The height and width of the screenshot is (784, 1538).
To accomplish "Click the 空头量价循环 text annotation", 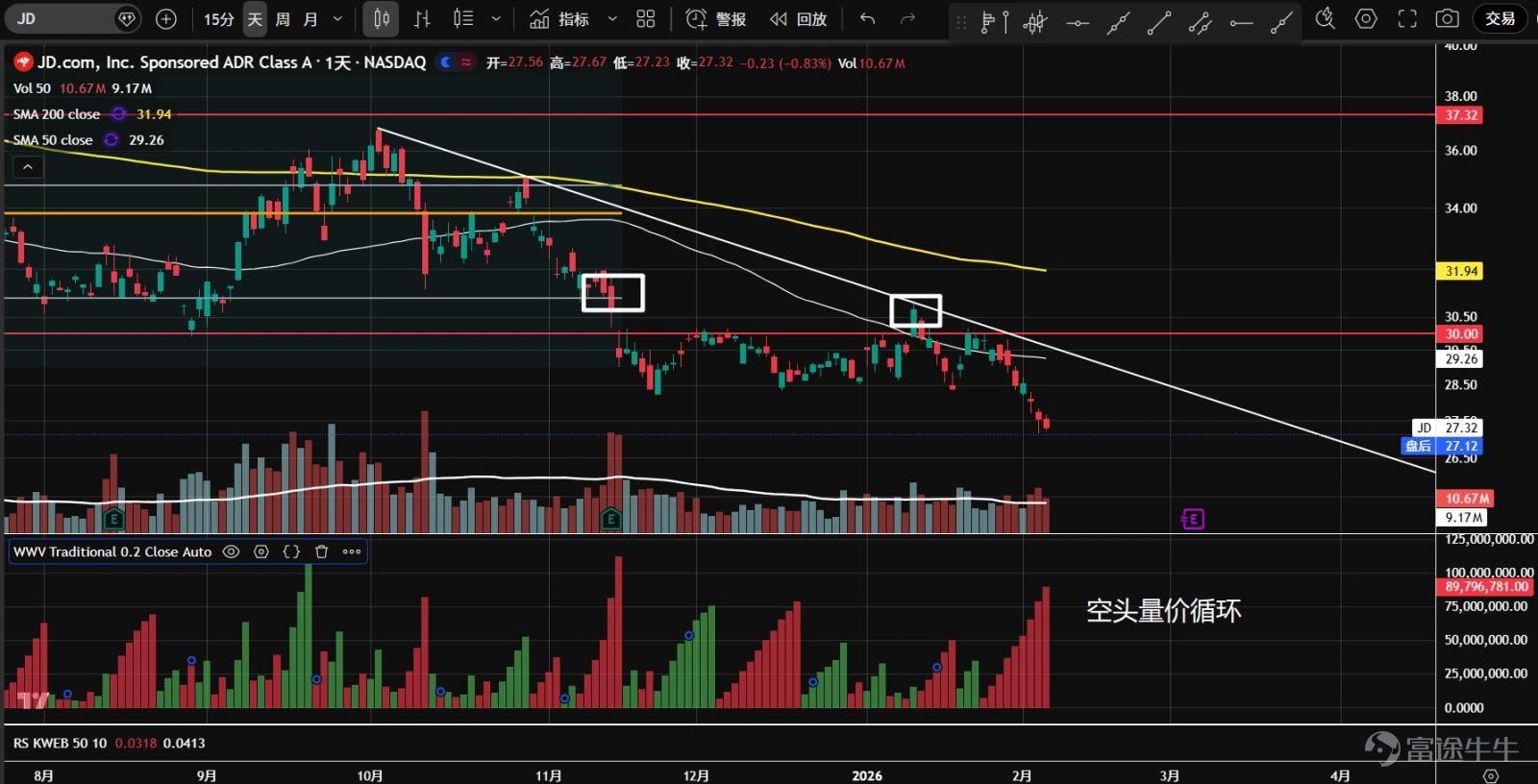I will tap(1164, 611).
